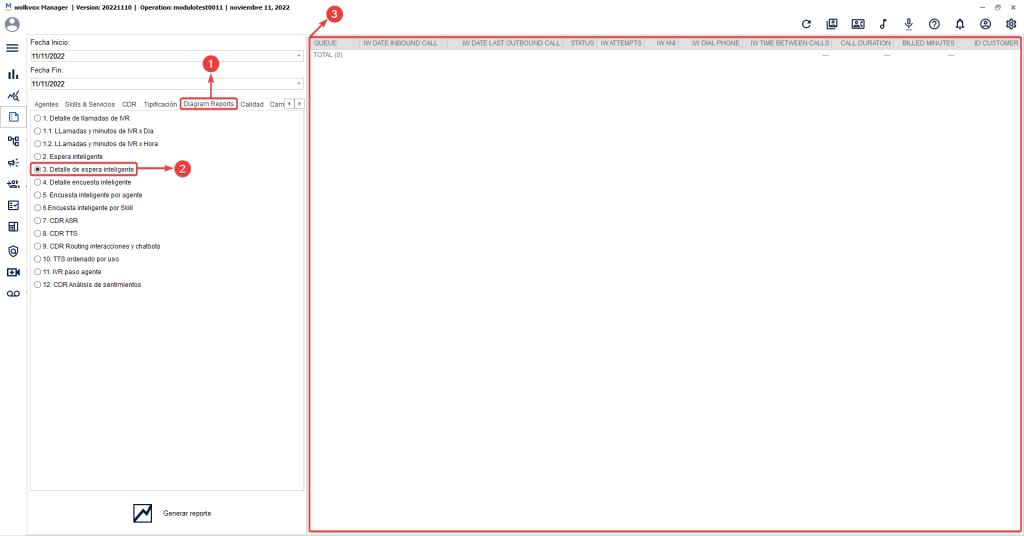Select 11. IVR paso agente

(68, 272)
